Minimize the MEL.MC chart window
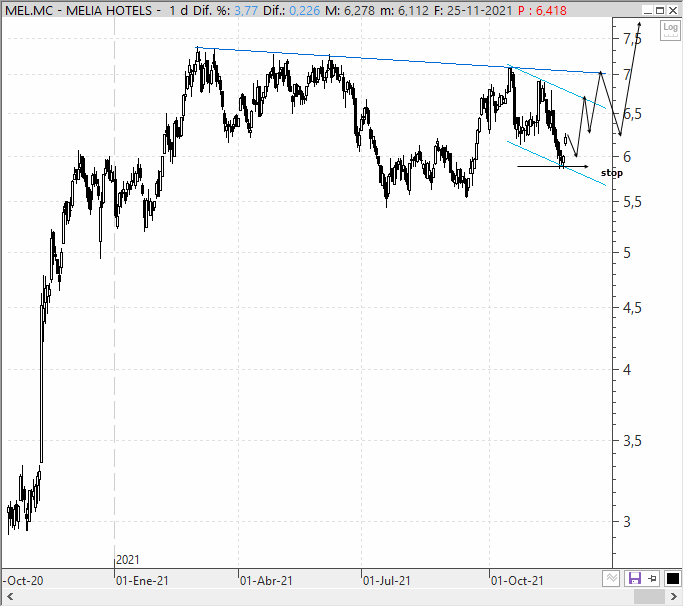684x607 pixels. [x=648, y=10]
